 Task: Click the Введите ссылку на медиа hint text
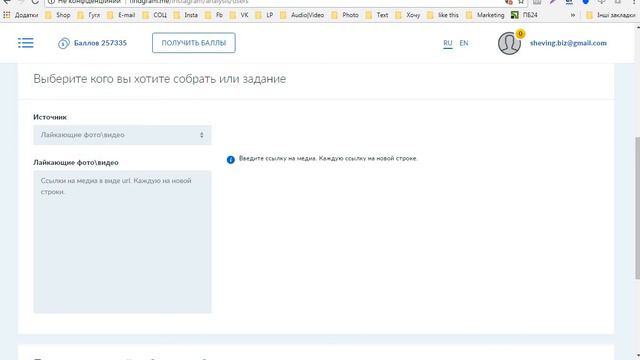328,158
